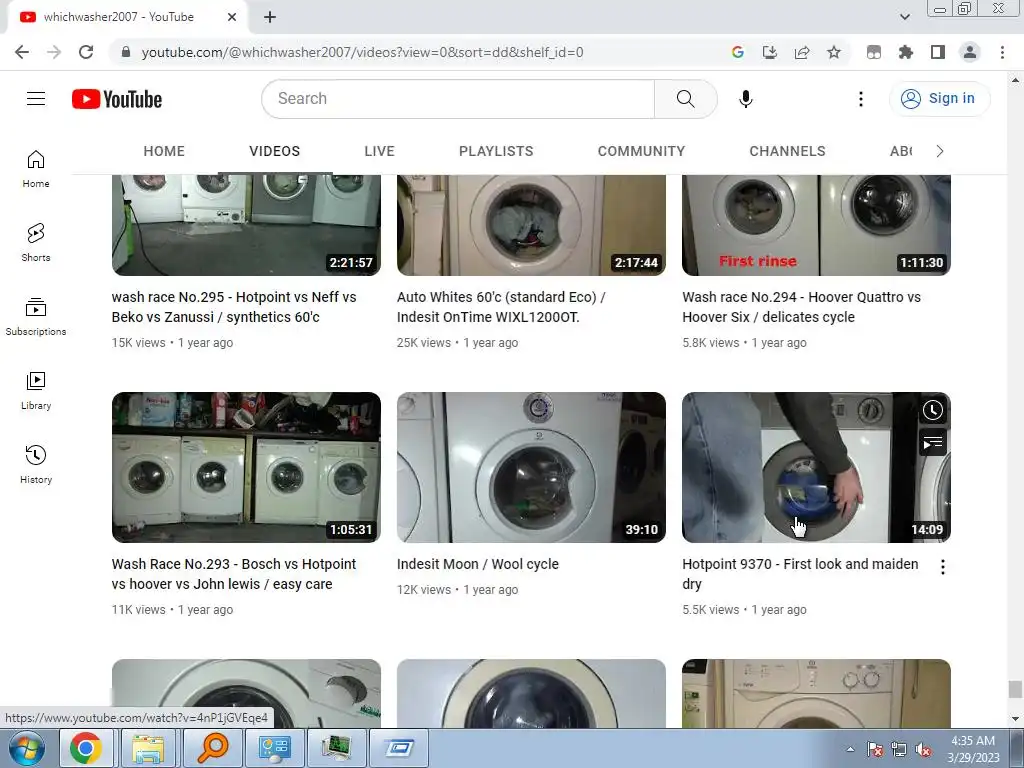Bookmark this page with star icon
The image size is (1024, 768).
[834, 52]
